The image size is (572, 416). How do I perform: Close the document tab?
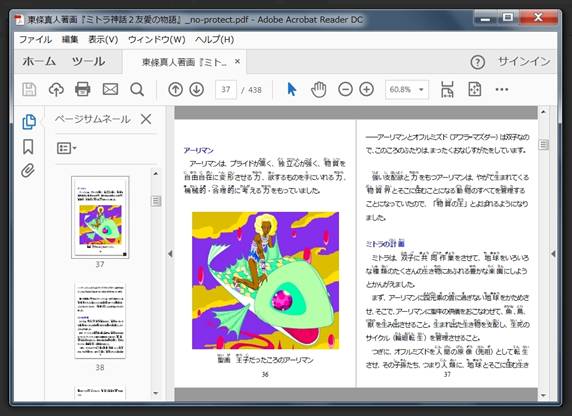point(237,61)
